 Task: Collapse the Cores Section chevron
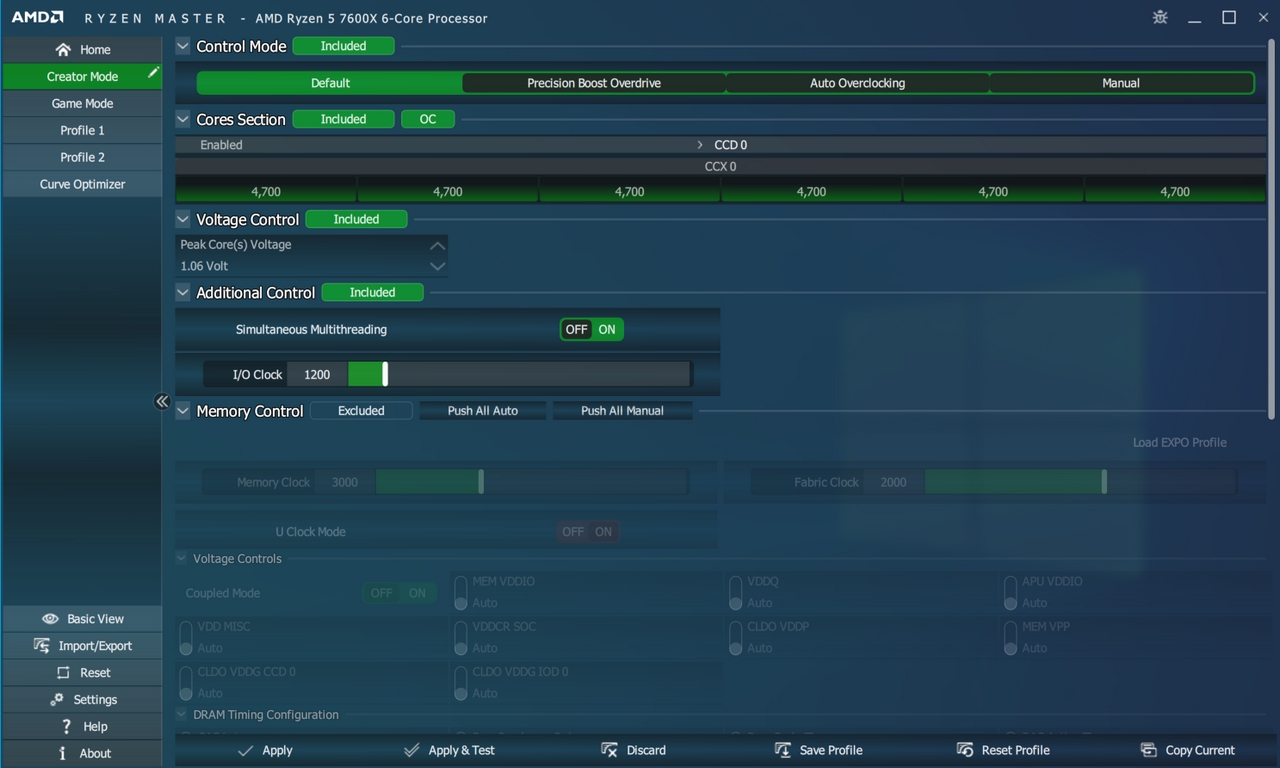(x=183, y=119)
